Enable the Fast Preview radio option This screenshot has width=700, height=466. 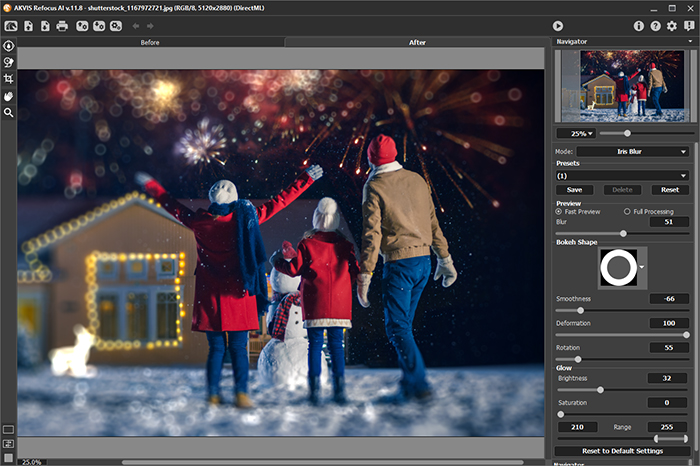560,211
